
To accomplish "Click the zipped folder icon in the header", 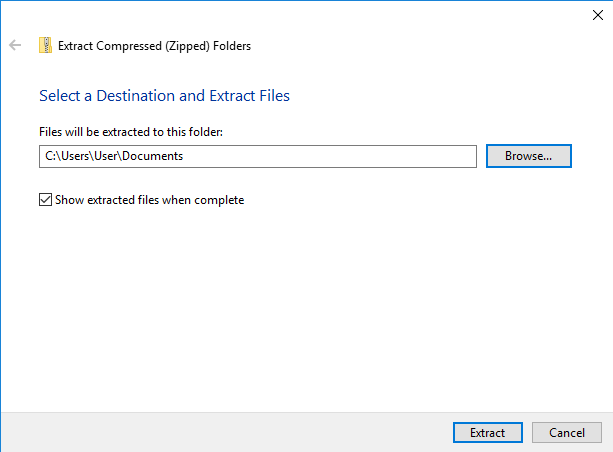I will pos(45,45).
